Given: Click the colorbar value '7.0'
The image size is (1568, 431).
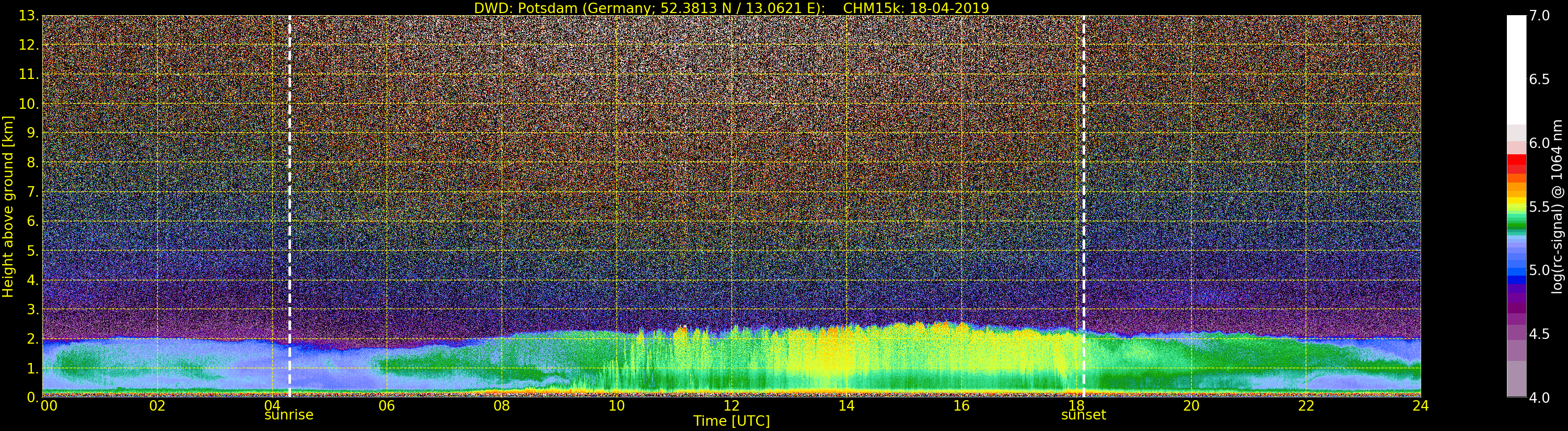Looking at the screenshot, I should coord(1539,16).
